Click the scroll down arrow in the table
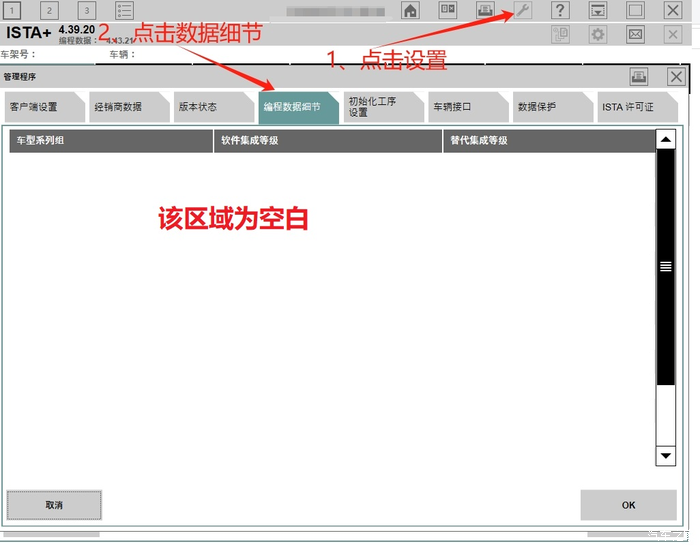The width and height of the screenshot is (700, 546). click(665, 455)
